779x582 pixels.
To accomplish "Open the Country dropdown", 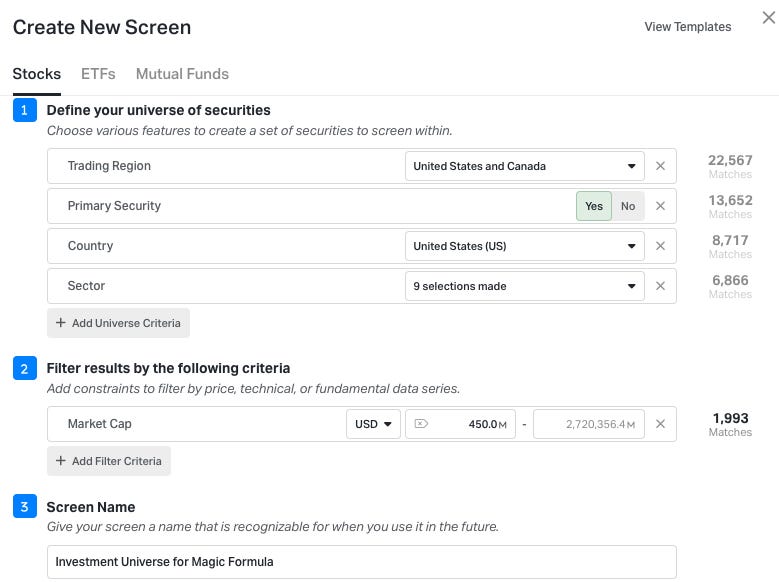I will tap(525, 246).
